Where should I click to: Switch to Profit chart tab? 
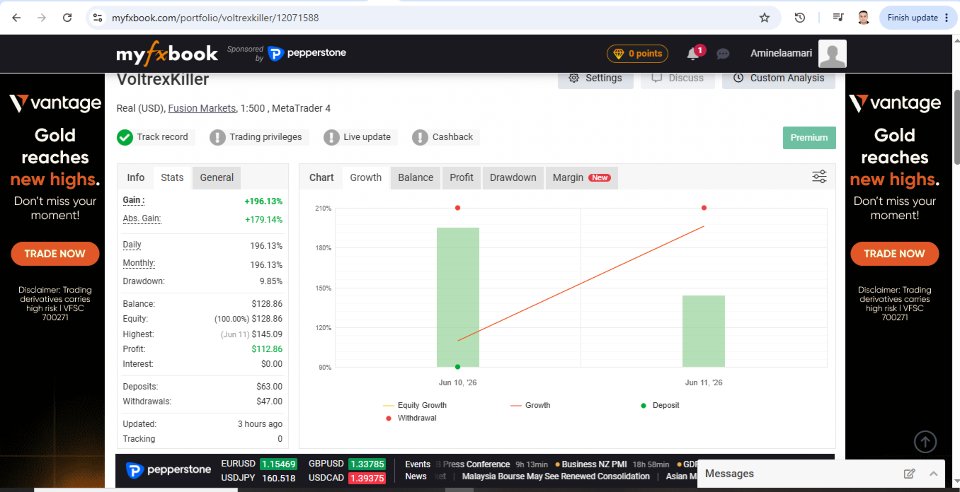(x=462, y=177)
